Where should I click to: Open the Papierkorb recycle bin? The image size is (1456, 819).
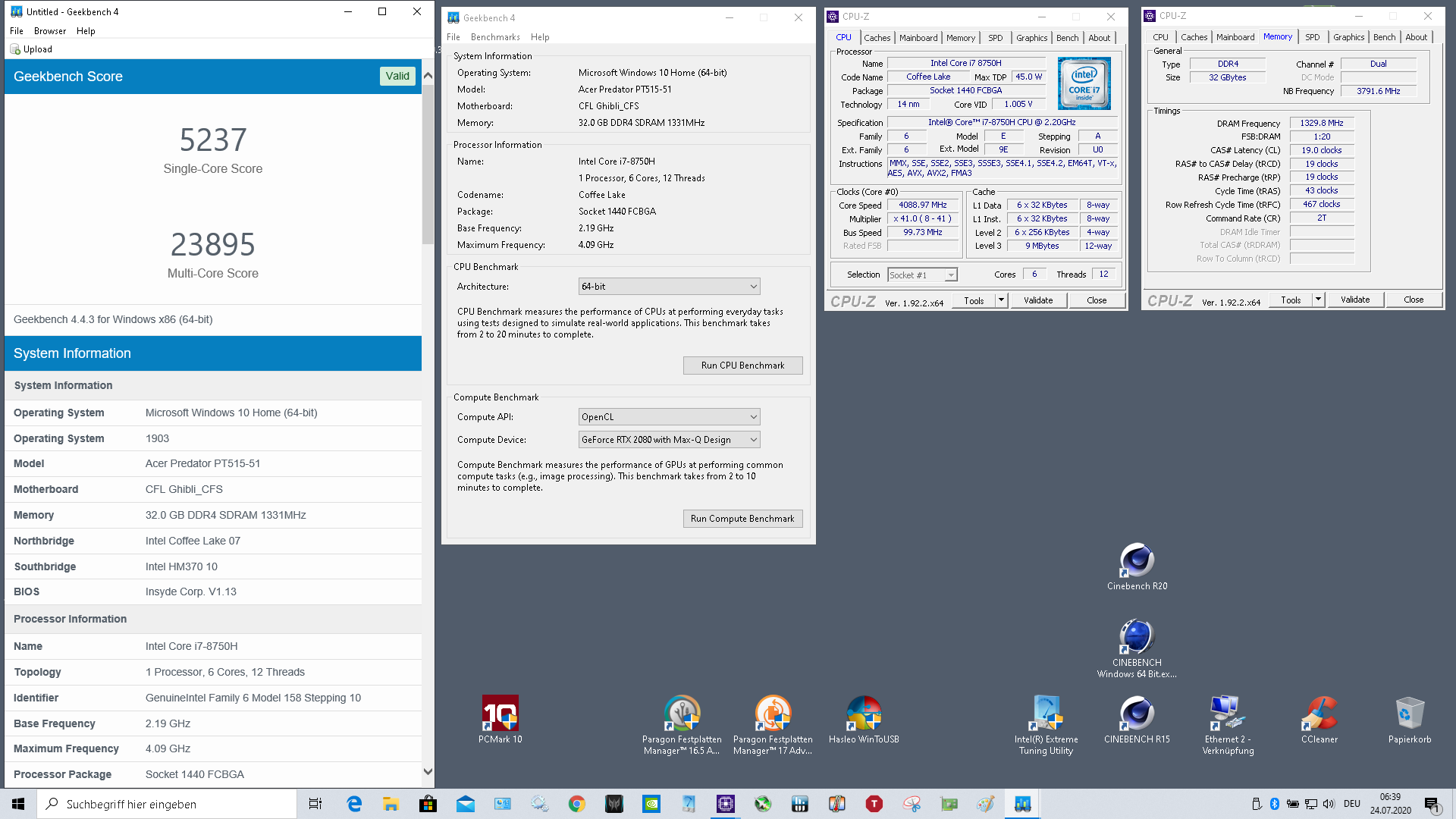[x=1410, y=719]
